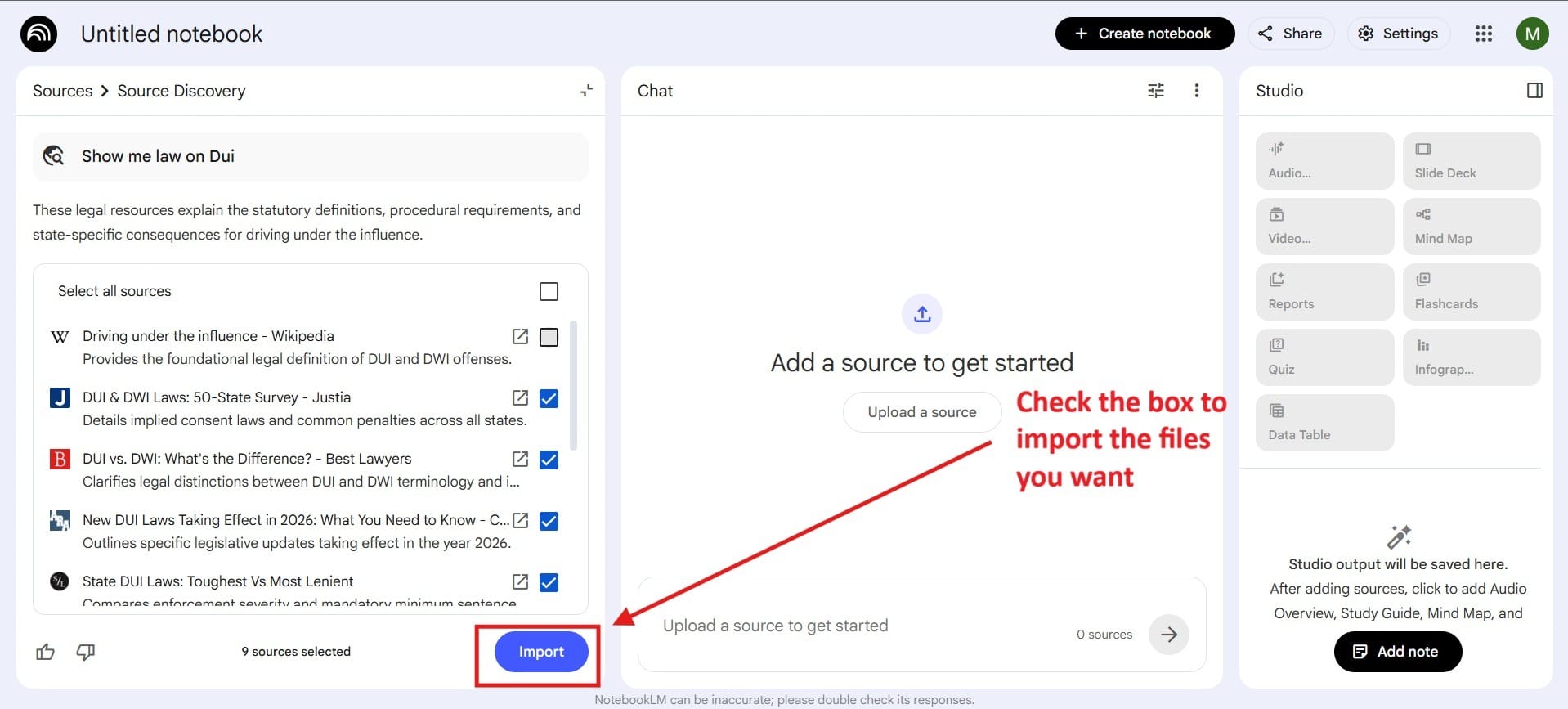Open New DUI Laws 2026 external link icon
This screenshot has width=1568, height=709.
click(520, 520)
